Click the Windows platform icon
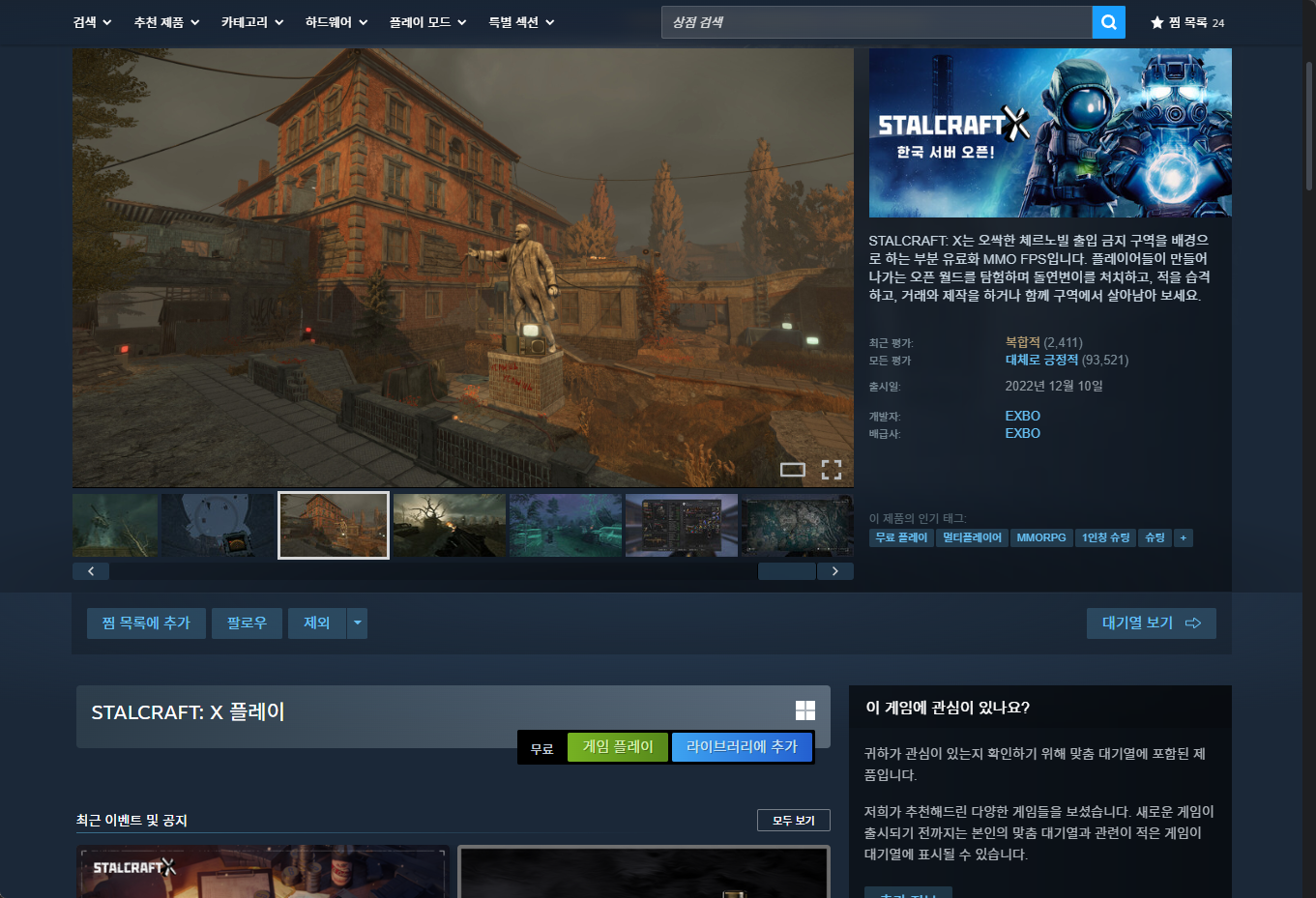Image resolution: width=1316 pixels, height=898 pixels. 805,710
